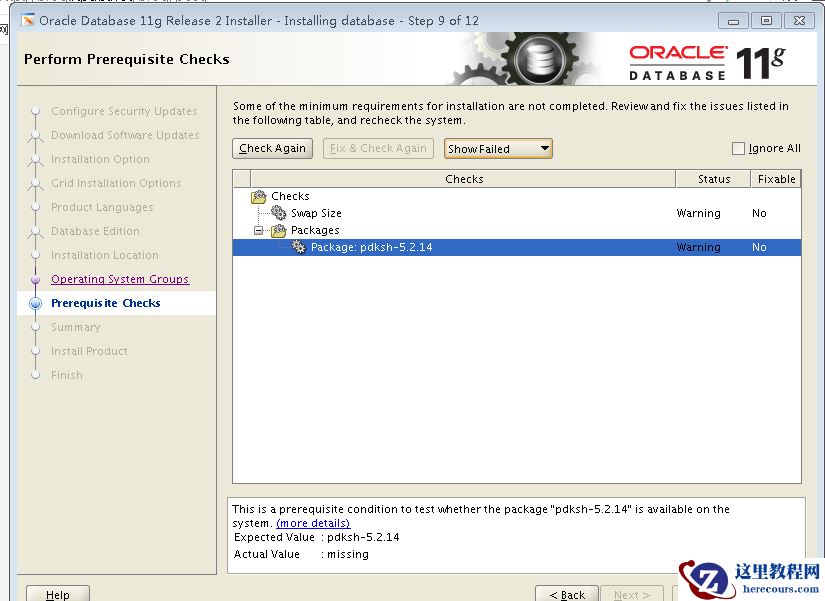The height and width of the screenshot is (601, 825).
Task: Select the Configure Security Updates step
Action: click(124, 111)
